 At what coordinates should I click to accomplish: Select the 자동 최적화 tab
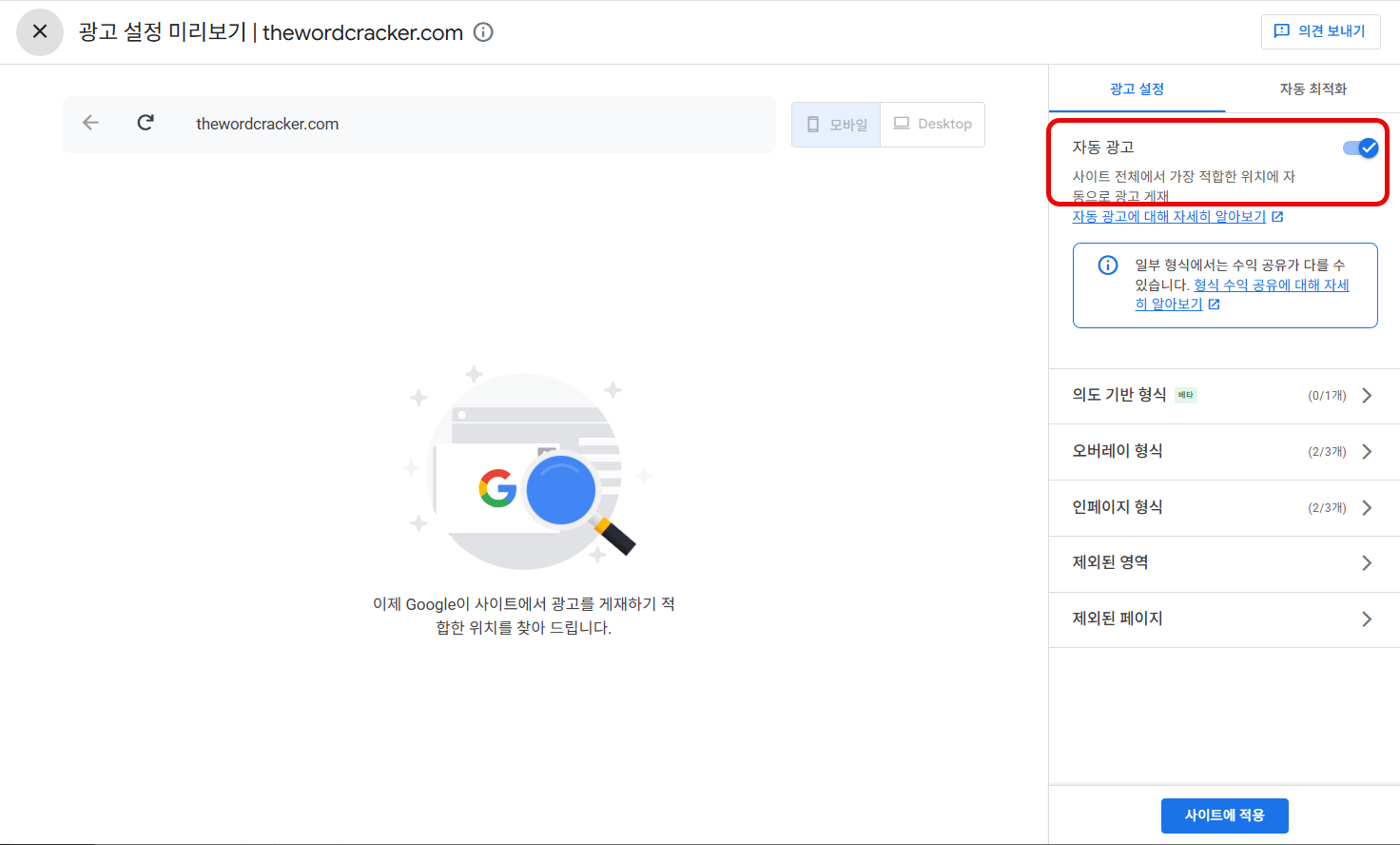coord(1312,88)
